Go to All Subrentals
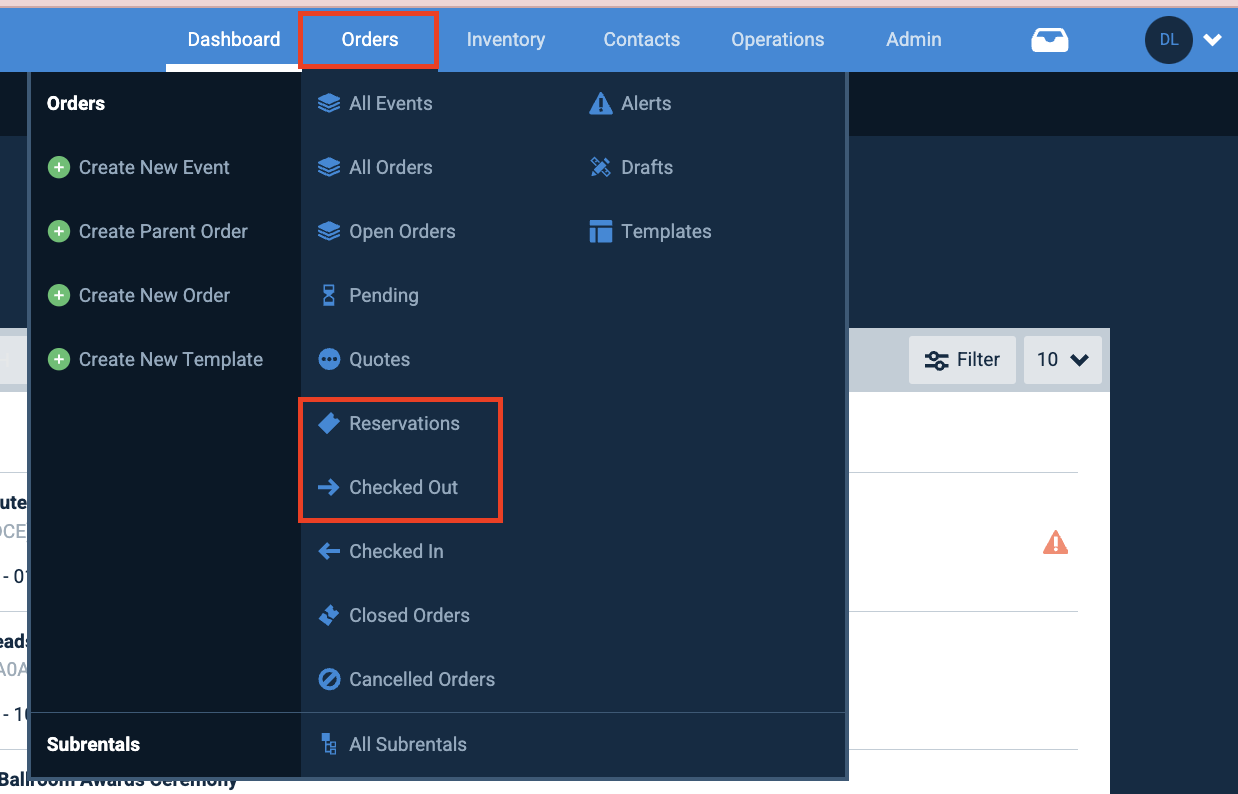This screenshot has height=794, width=1238. click(408, 744)
